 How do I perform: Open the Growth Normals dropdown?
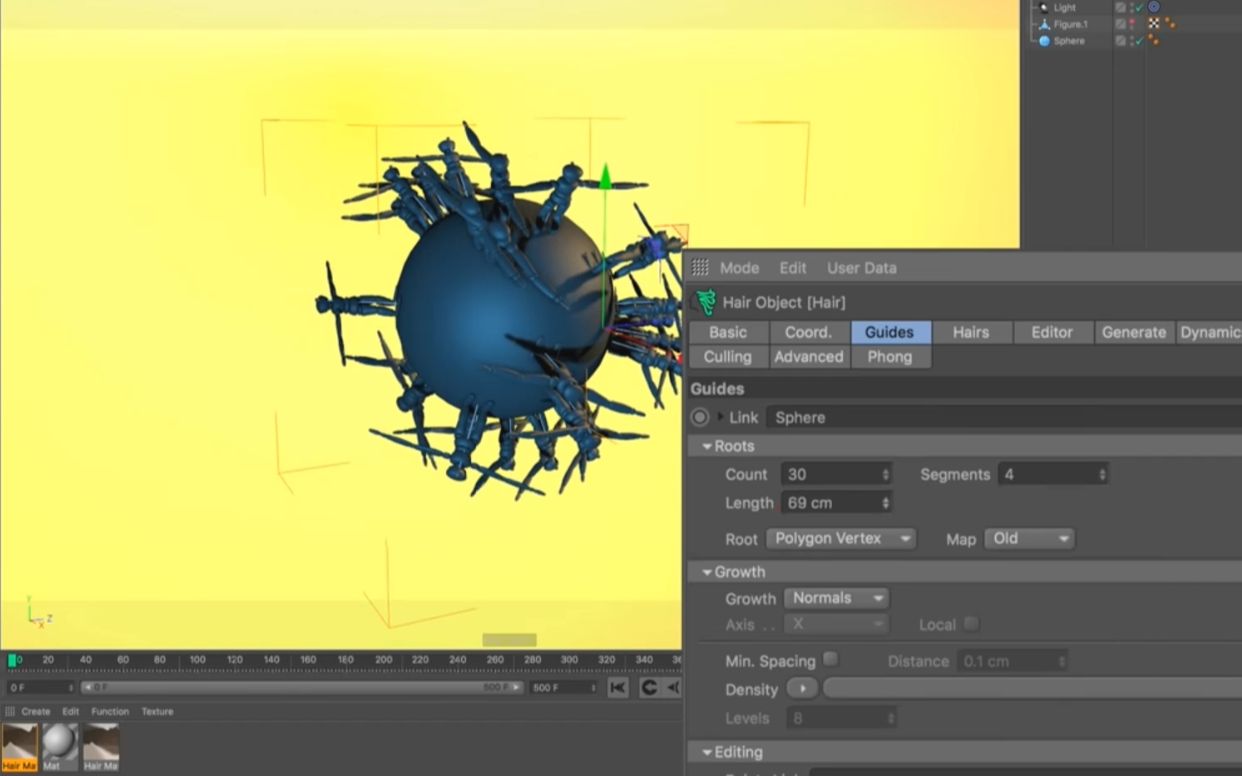[x=836, y=598]
